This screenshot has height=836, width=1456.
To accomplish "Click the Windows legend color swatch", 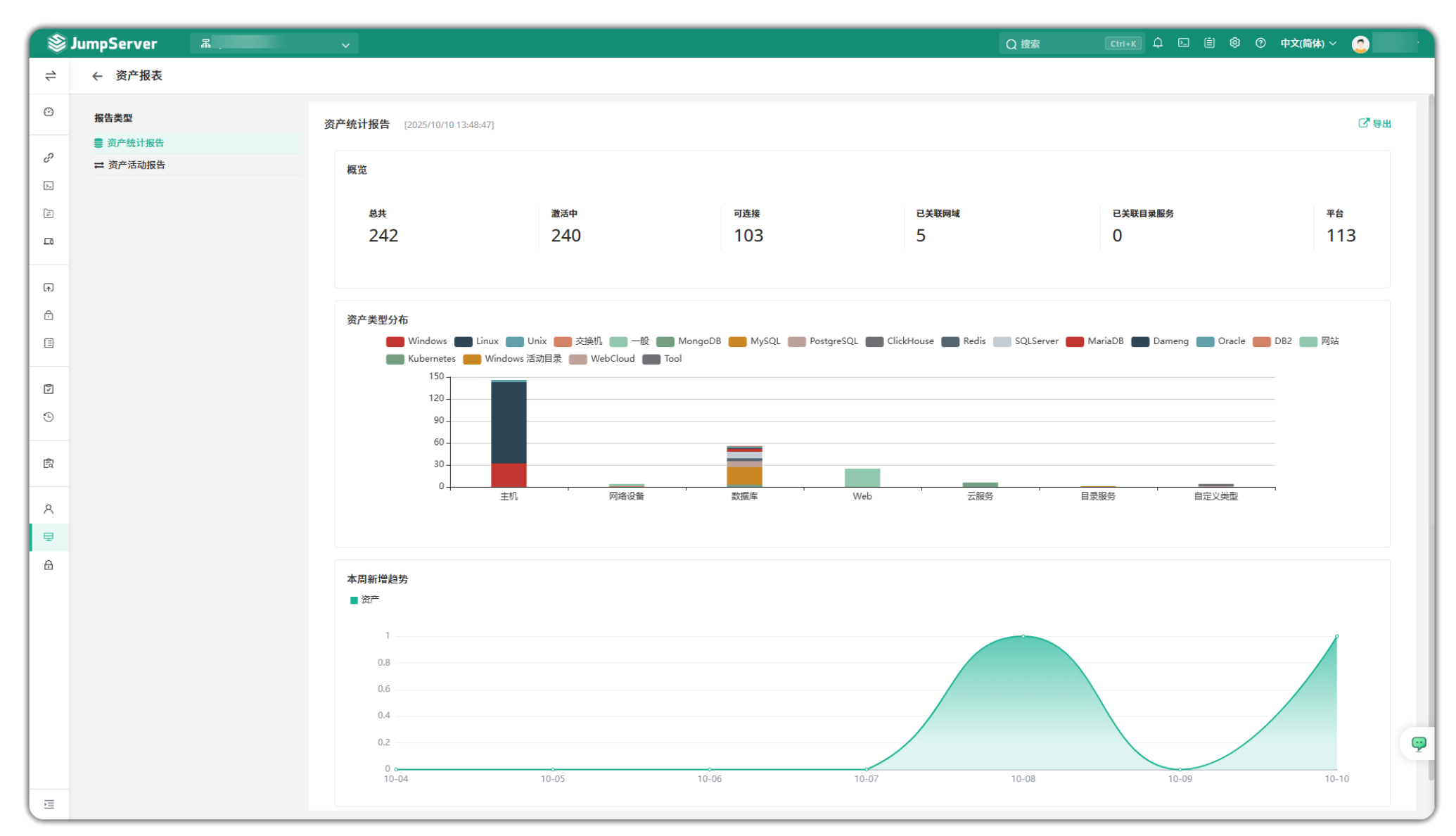I will [x=395, y=341].
